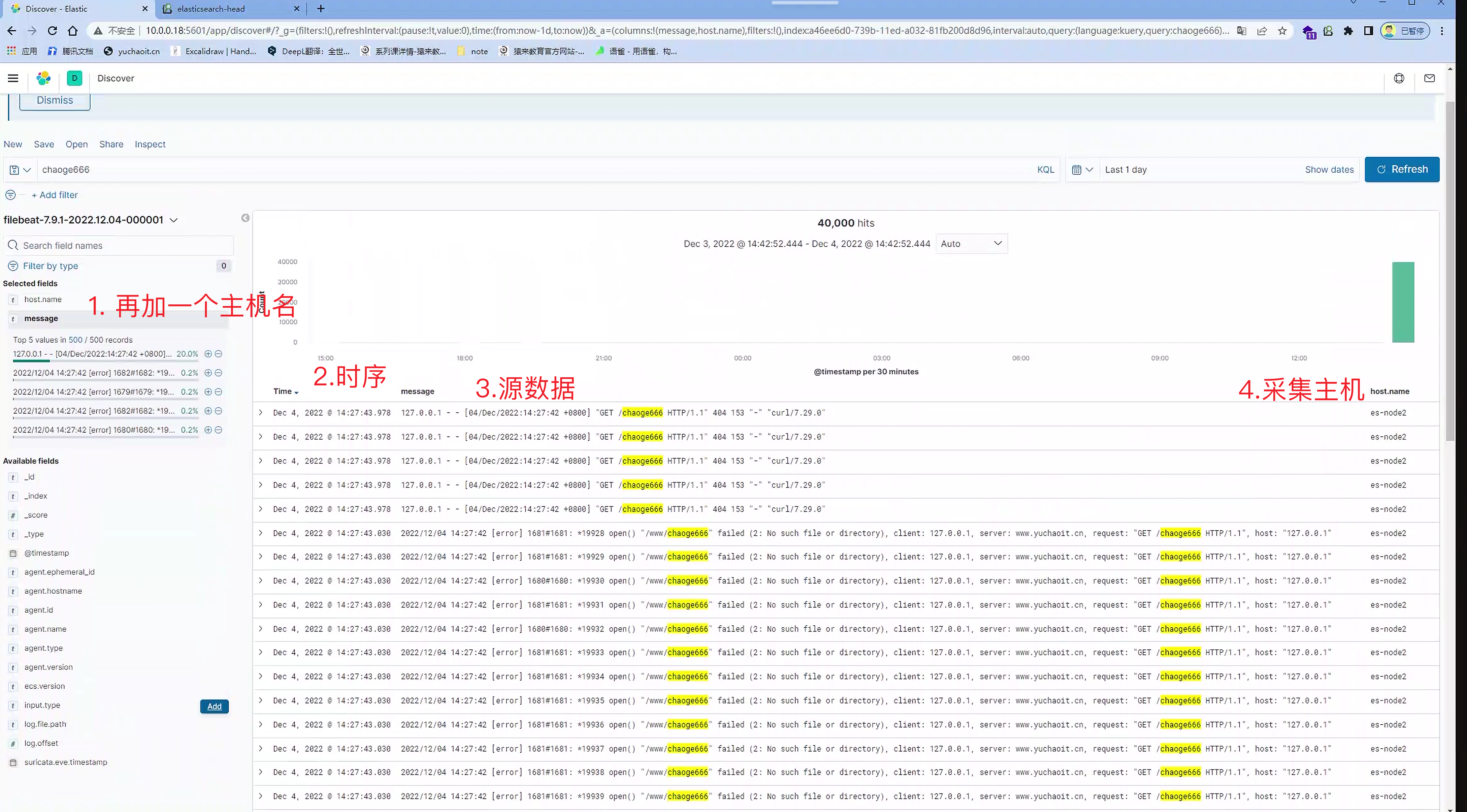The image size is (1467, 812).
Task: Open the Auto interval dropdown
Action: [x=971, y=244]
